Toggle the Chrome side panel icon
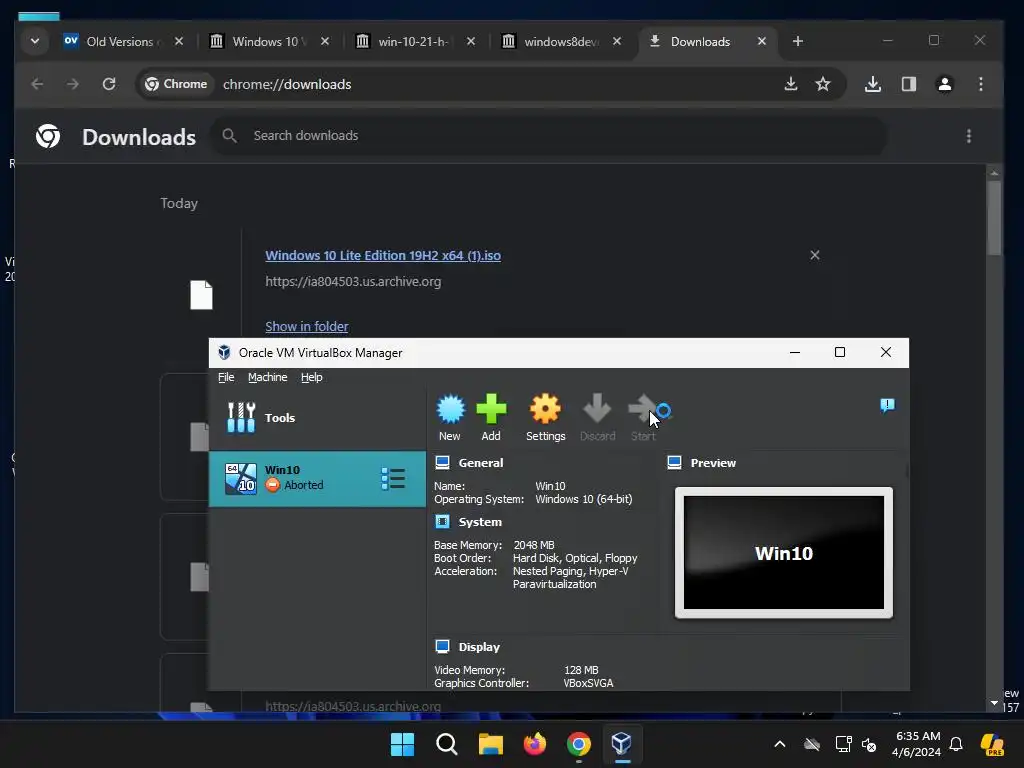1024x768 pixels. (908, 84)
